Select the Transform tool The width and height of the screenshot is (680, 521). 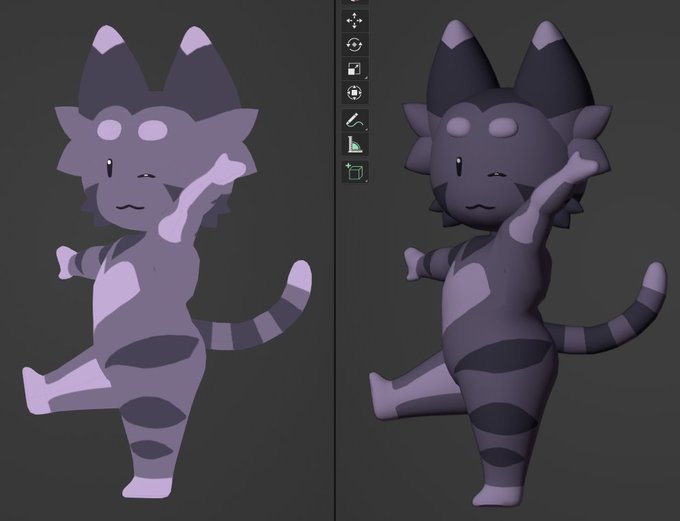(x=355, y=92)
